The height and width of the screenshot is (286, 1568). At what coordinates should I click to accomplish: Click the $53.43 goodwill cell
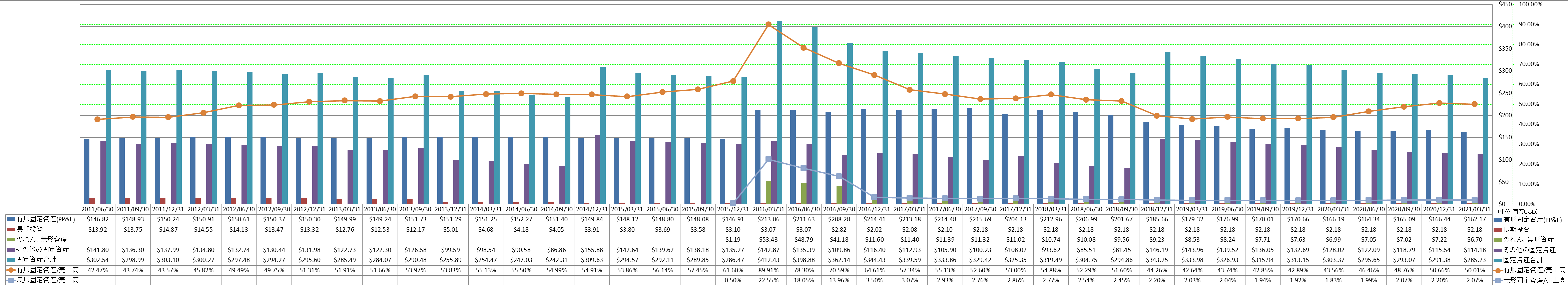(x=768, y=240)
